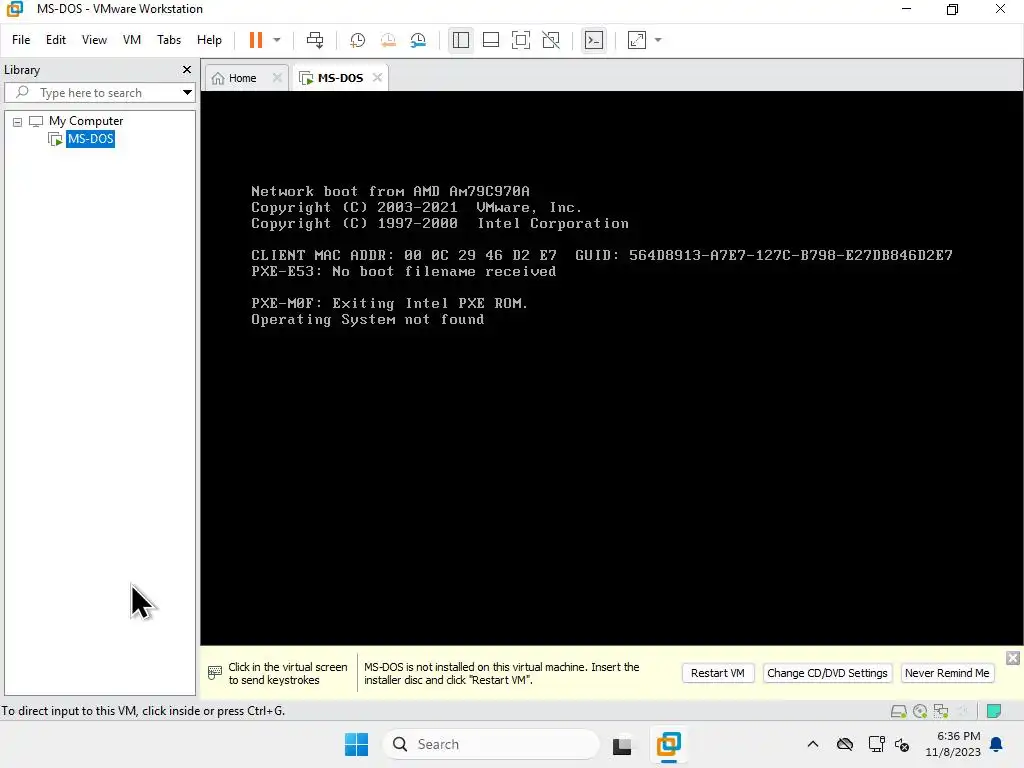Open the File menu

pos(21,40)
